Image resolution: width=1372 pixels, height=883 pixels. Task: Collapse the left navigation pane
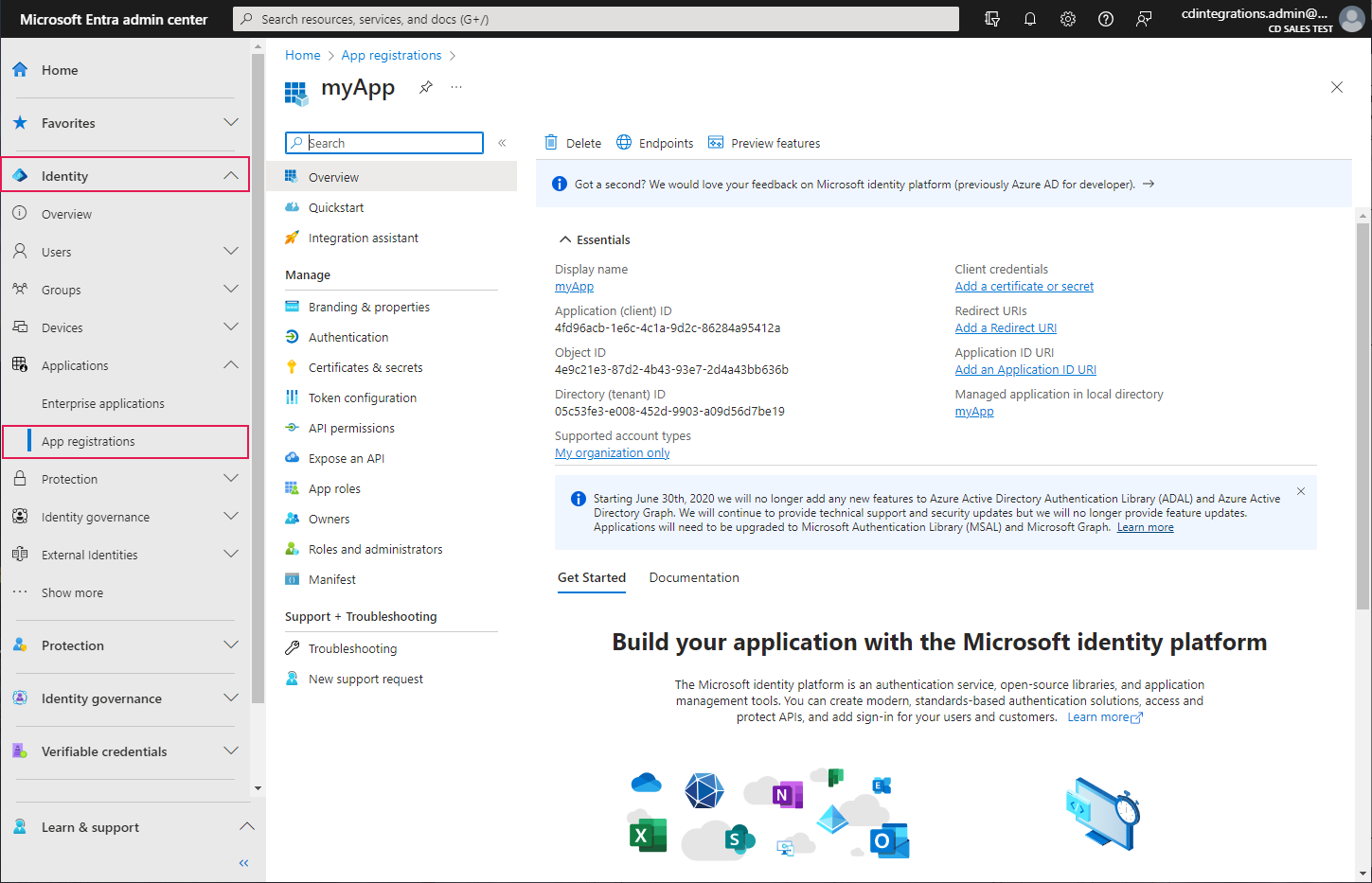pos(243,863)
